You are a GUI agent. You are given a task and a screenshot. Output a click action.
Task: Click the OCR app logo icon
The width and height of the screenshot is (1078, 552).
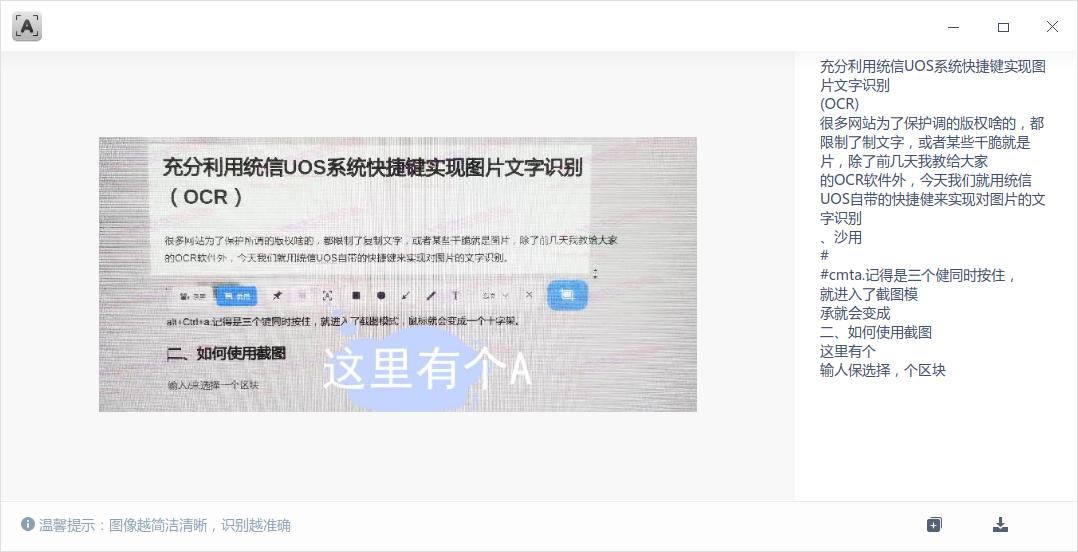point(27,27)
